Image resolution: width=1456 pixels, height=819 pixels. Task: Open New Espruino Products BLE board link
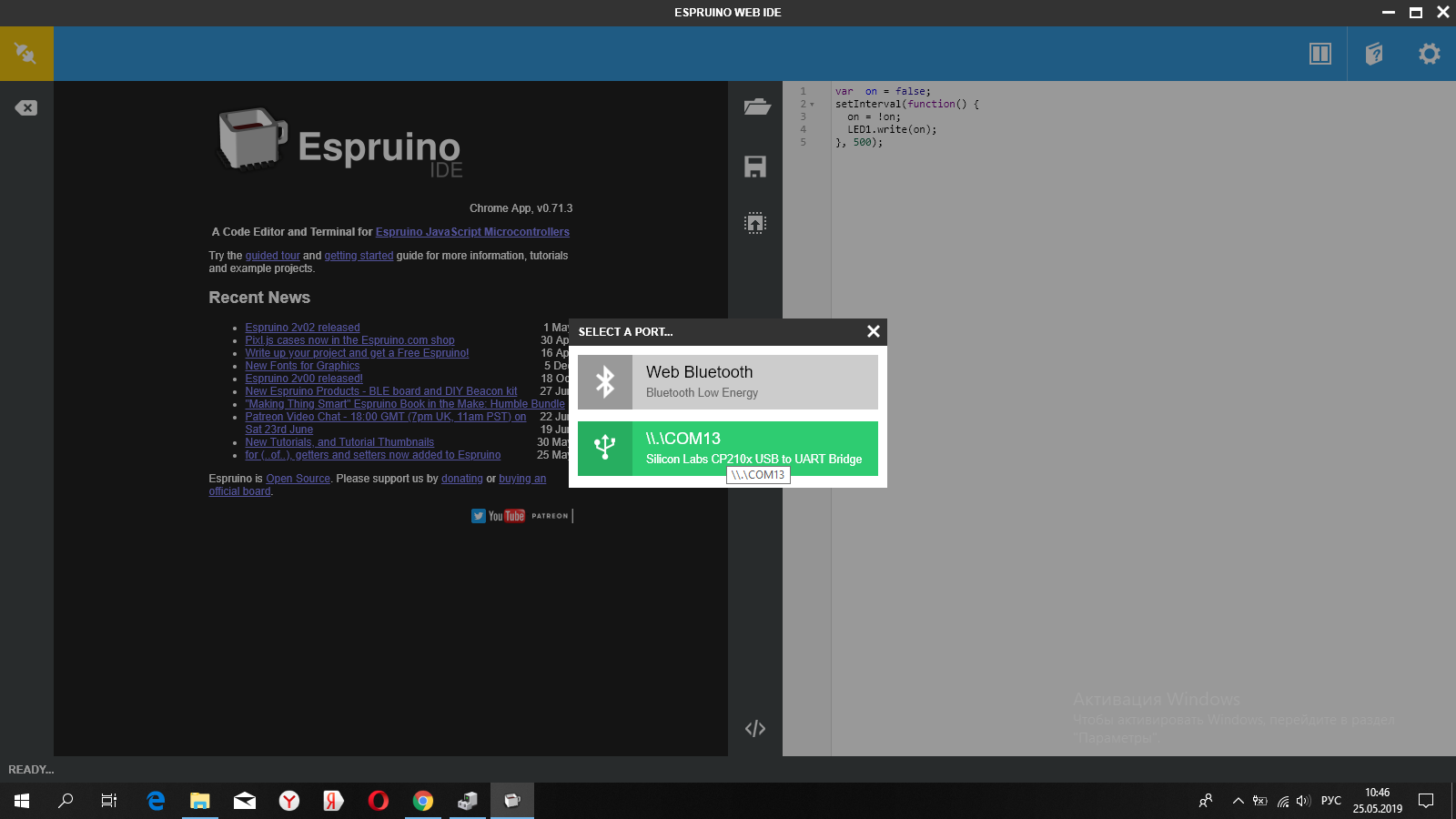point(380,391)
